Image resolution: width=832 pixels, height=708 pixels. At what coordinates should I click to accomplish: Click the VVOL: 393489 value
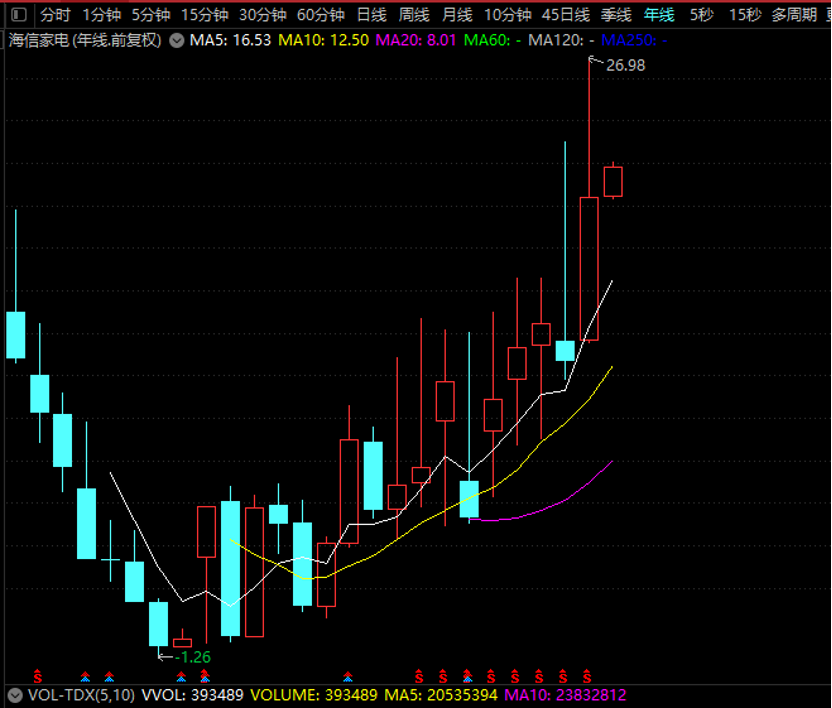(193, 695)
